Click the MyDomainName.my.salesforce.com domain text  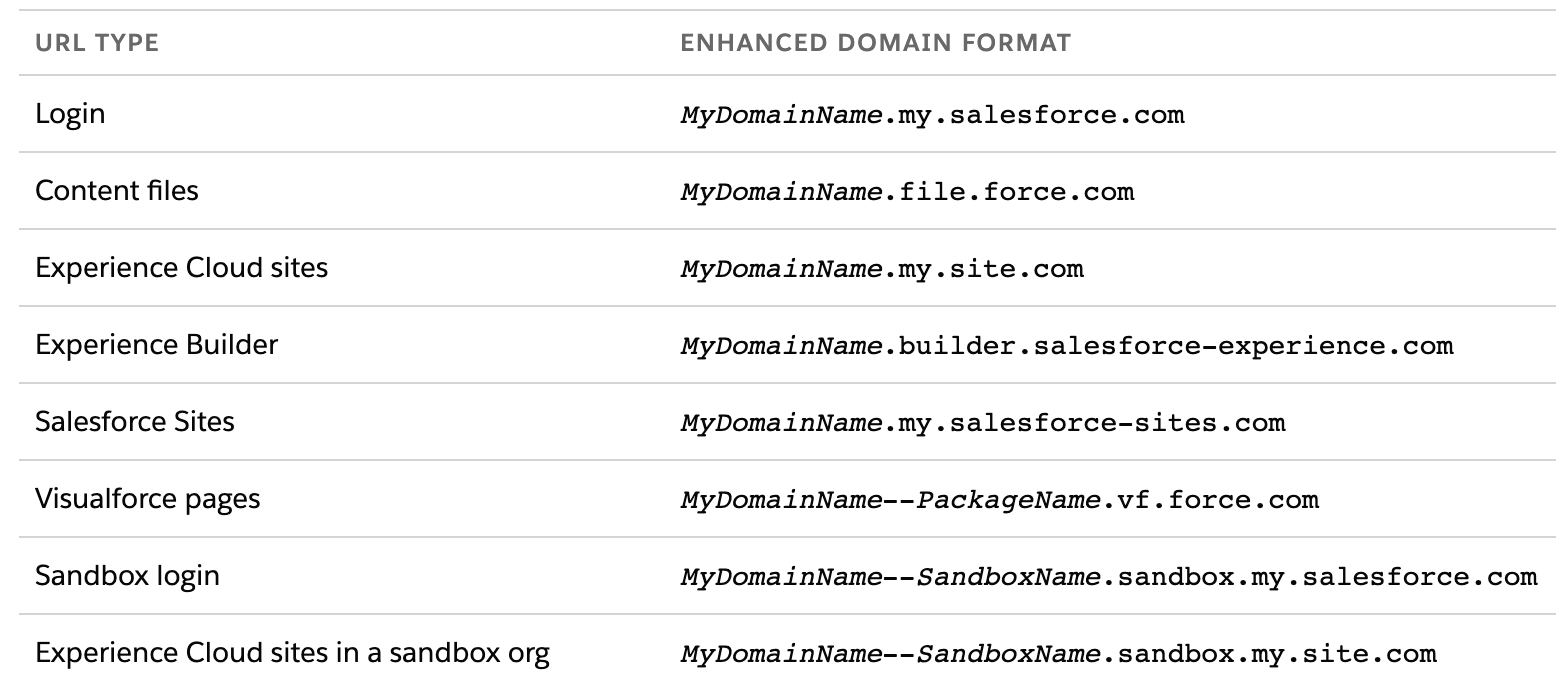pyautogui.click(x=932, y=115)
